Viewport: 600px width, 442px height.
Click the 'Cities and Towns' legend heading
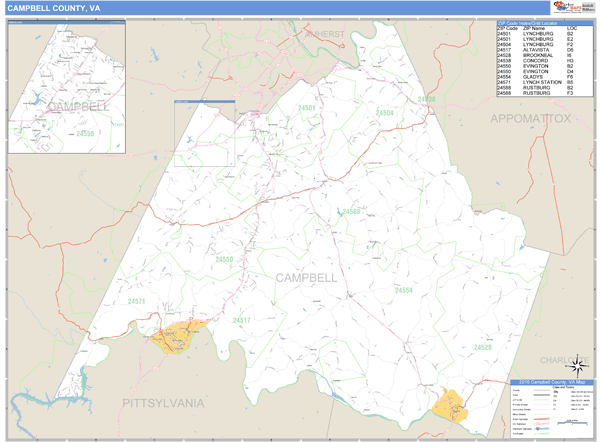tap(561, 387)
